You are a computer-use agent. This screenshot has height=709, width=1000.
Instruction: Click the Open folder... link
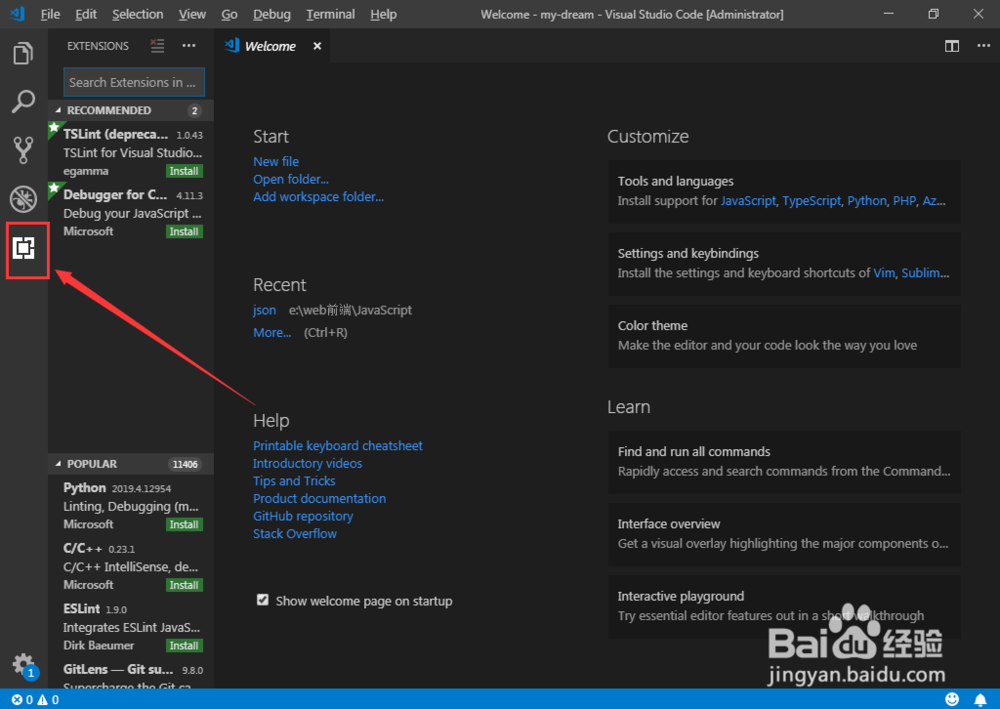click(291, 179)
